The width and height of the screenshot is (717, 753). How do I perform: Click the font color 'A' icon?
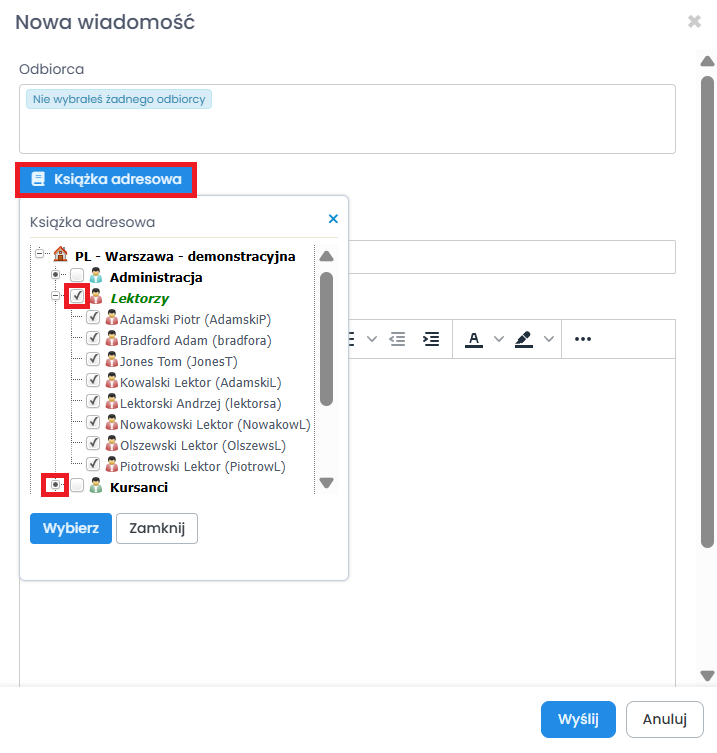click(x=474, y=339)
